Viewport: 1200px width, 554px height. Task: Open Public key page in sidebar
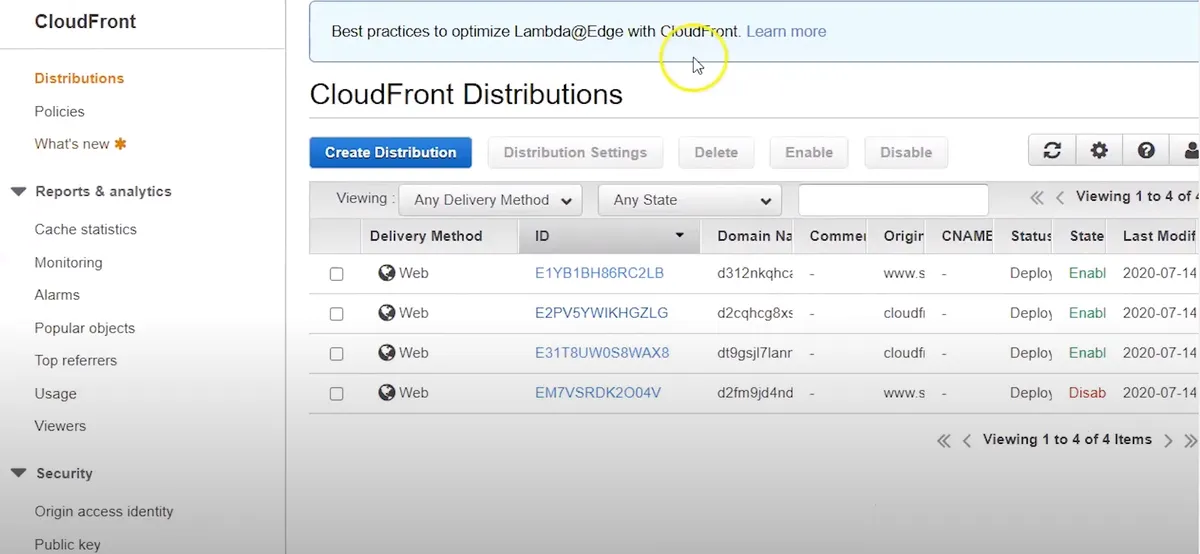[67, 544]
